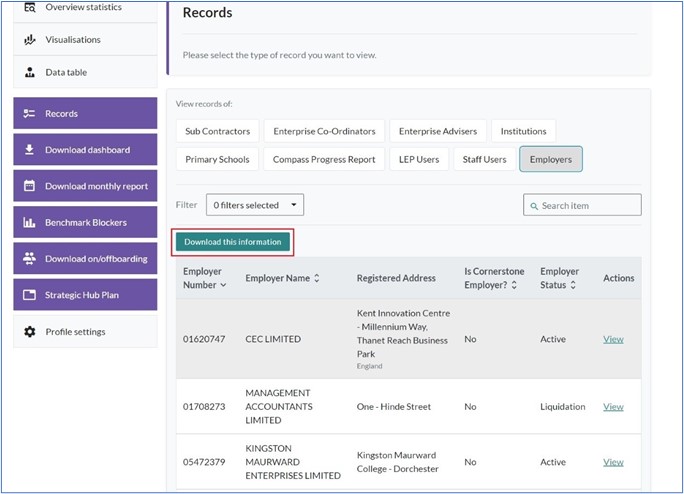Open the Data table section

pos(85,72)
